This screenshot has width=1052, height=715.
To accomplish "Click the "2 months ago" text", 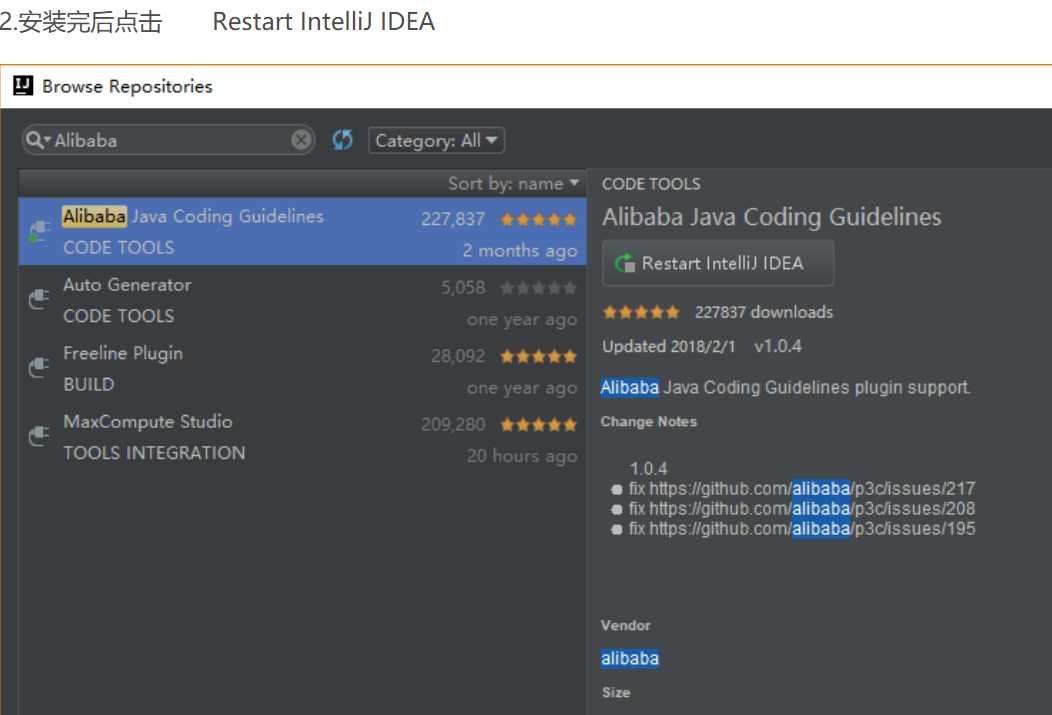I will click(520, 251).
